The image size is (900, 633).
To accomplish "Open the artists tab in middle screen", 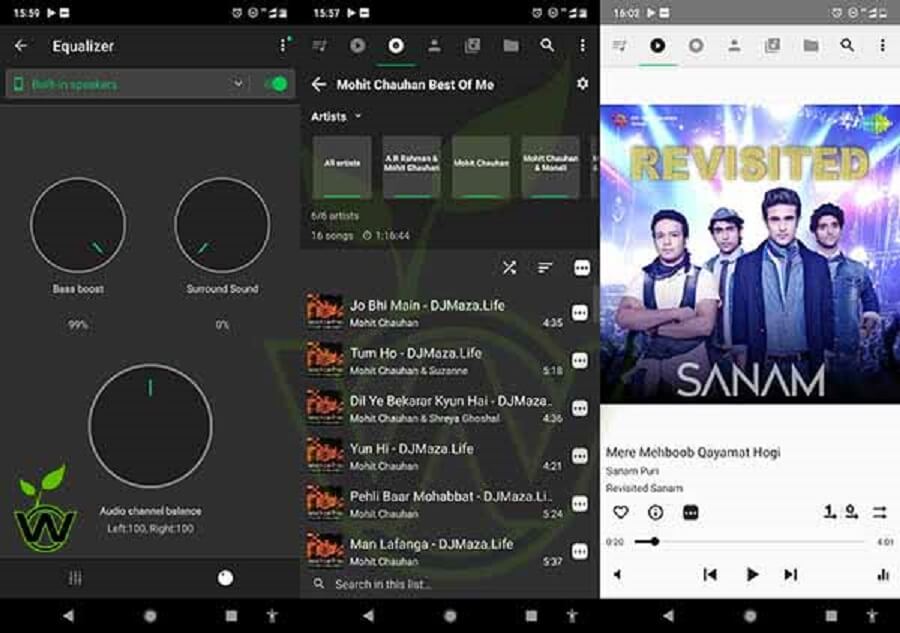I will [435, 46].
